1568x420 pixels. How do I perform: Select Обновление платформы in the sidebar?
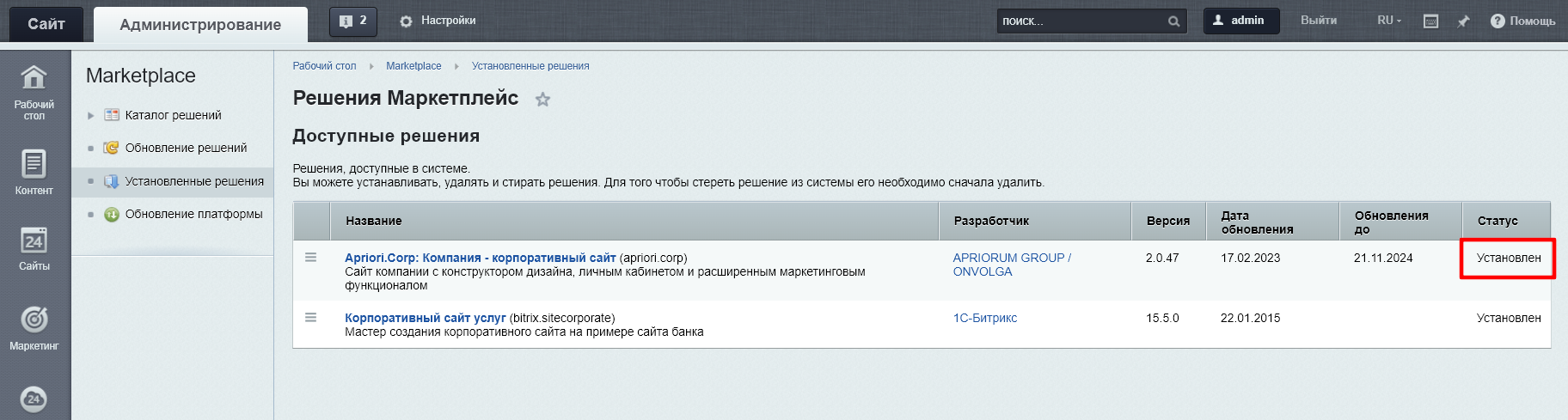click(193, 214)
